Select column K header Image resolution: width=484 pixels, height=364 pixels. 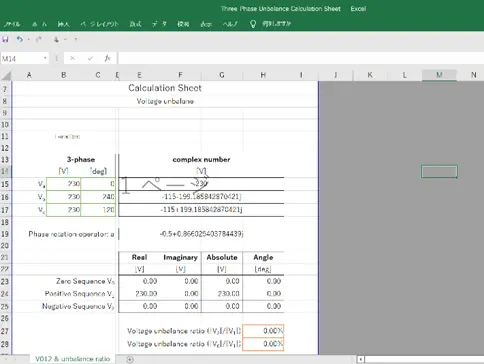370,75
